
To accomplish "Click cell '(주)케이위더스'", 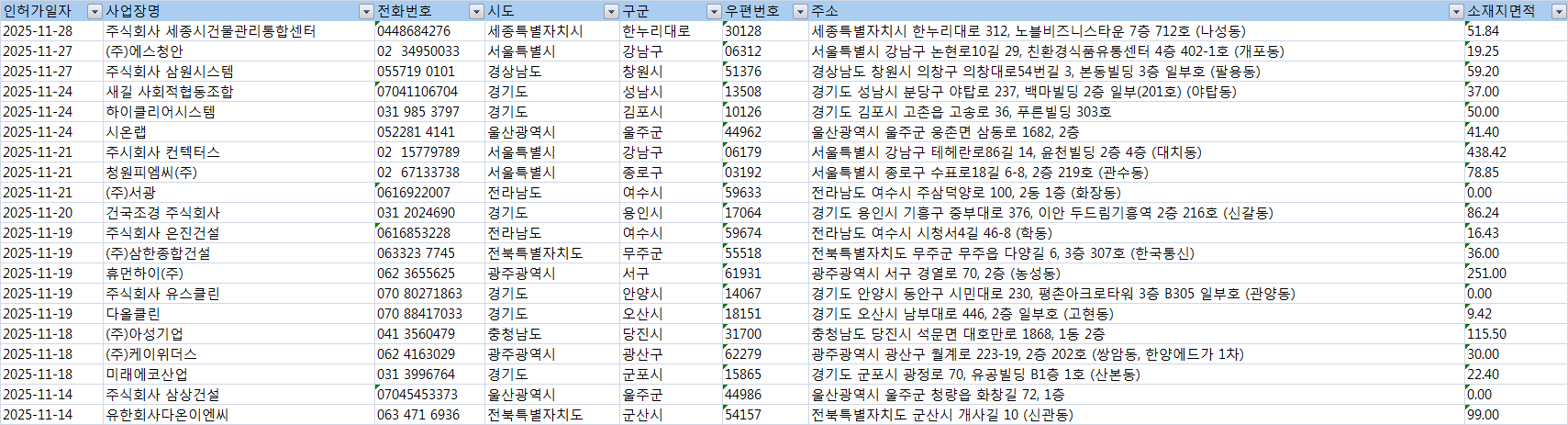I will [x=239, y=354].
